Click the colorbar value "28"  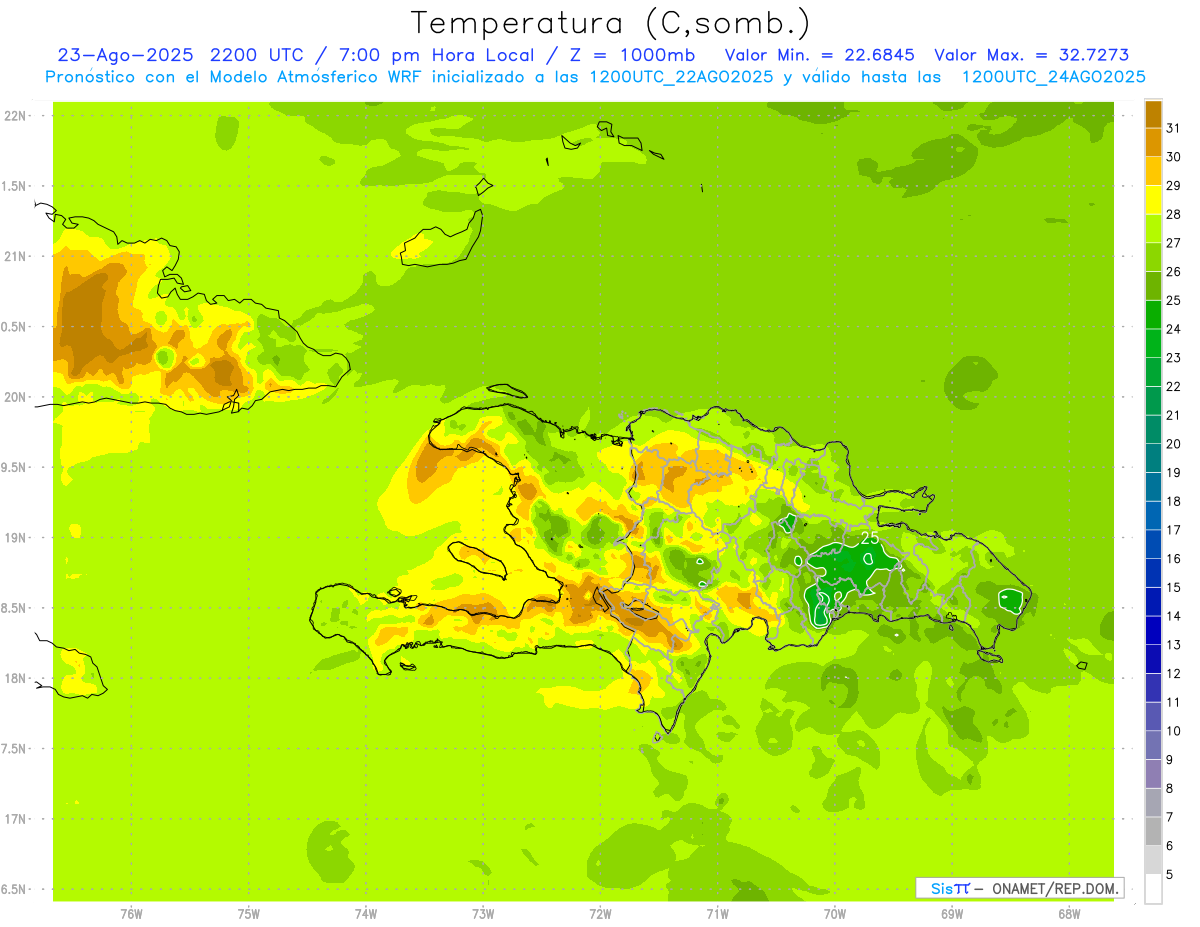point(1174,214)
